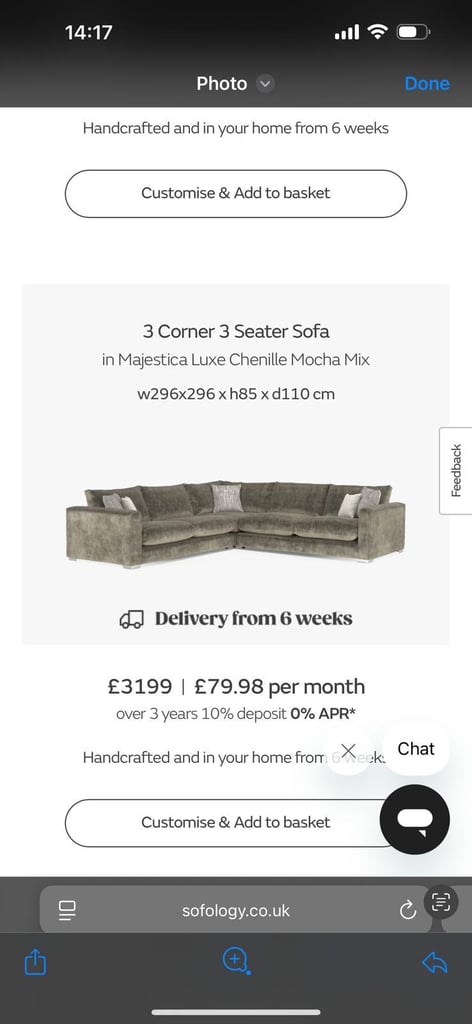Tap the zoom magnifier icon
Screen dimensions: 472x1024
(236, 961)
